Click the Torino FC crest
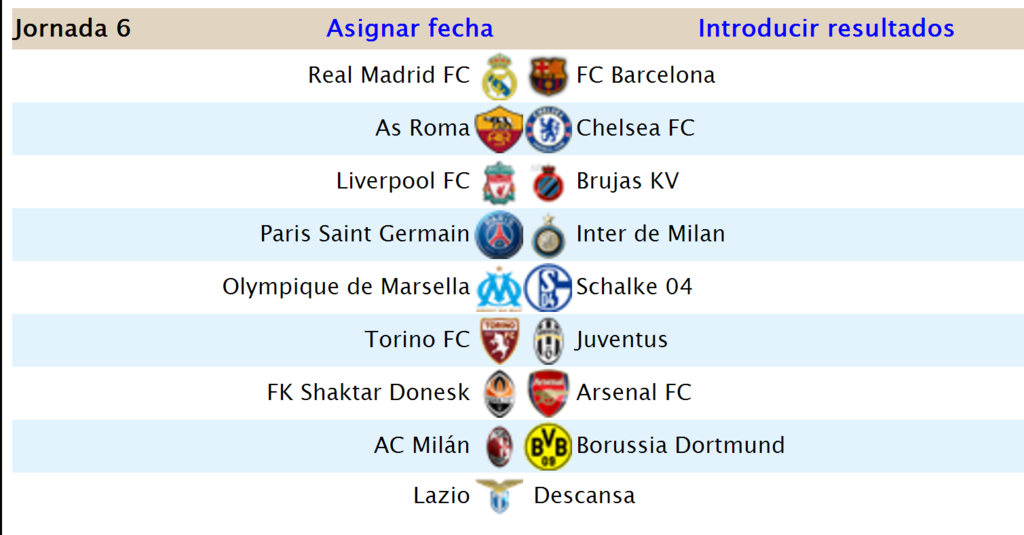1024x535 pixels. [499, 341]
